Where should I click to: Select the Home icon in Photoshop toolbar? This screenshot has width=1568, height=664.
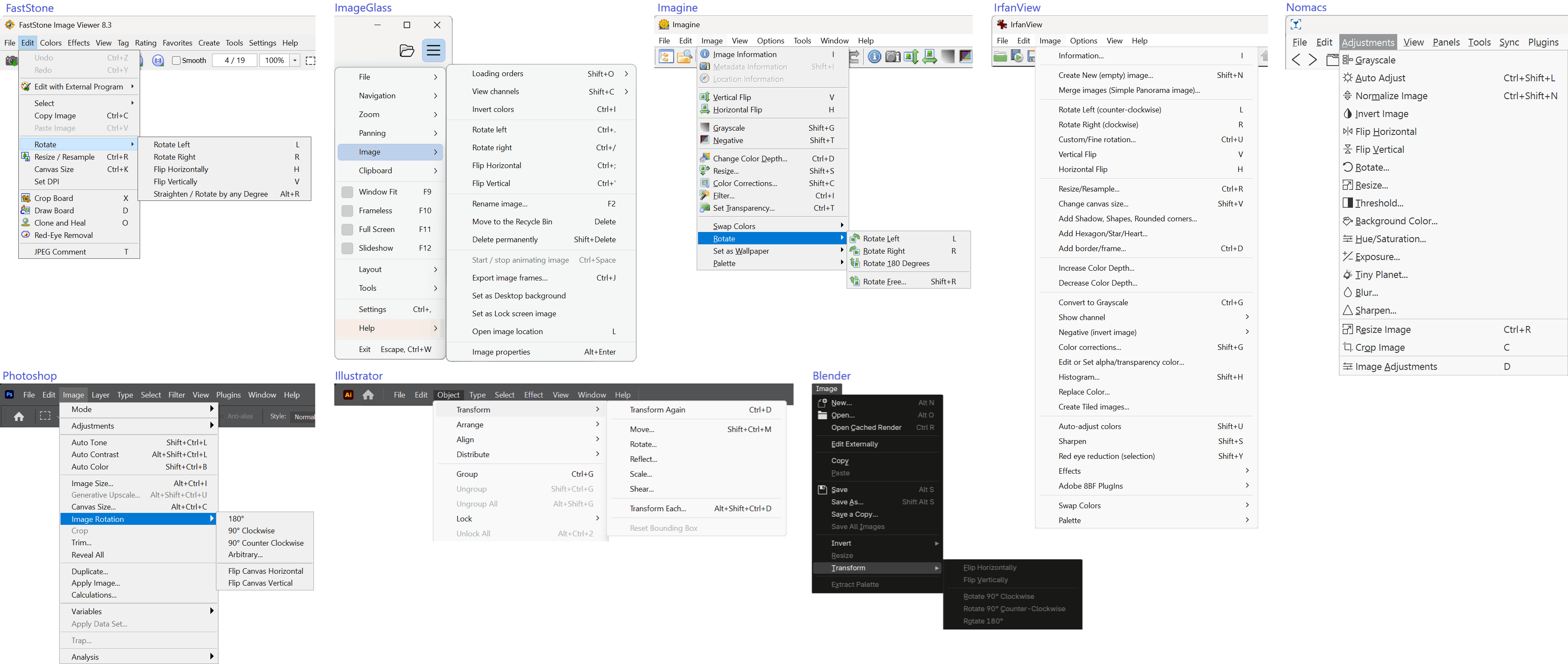(x=18, y=416)
